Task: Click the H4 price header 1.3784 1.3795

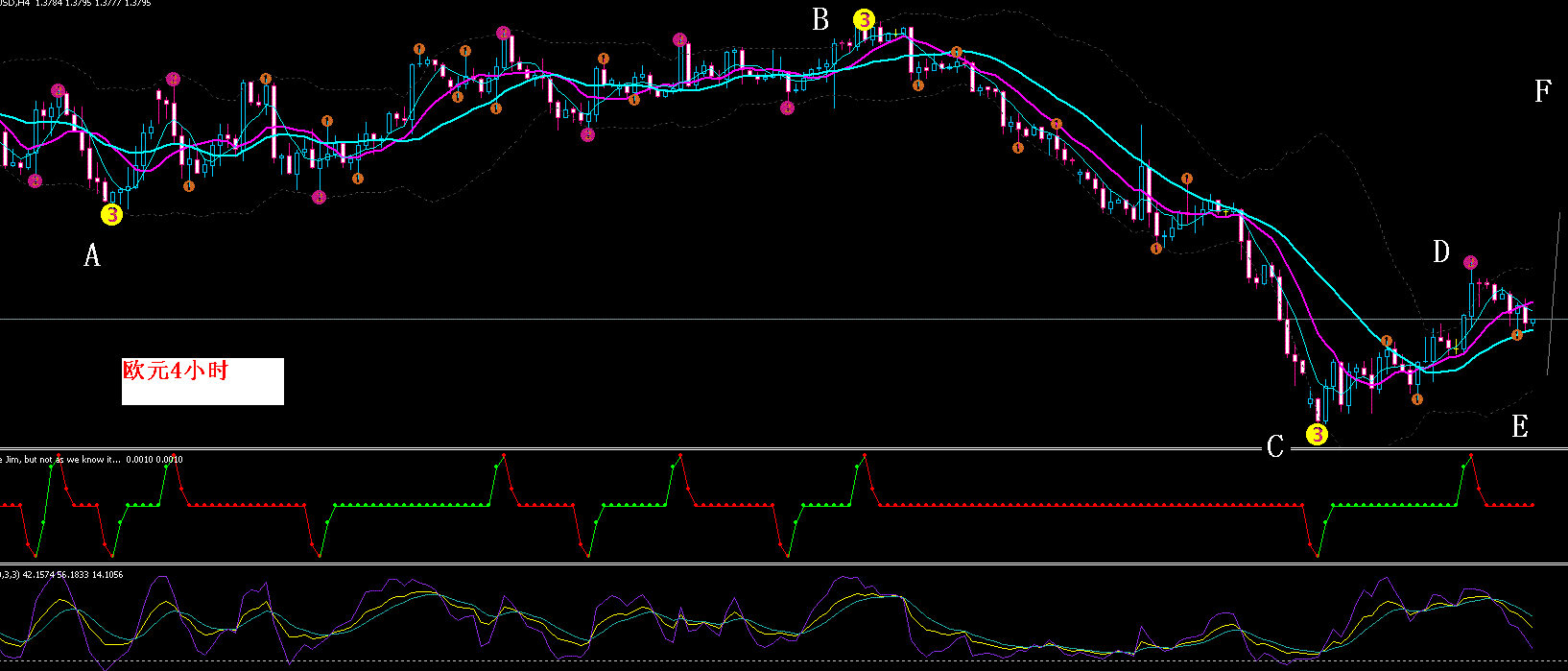Action: click(x=75, y=4)
